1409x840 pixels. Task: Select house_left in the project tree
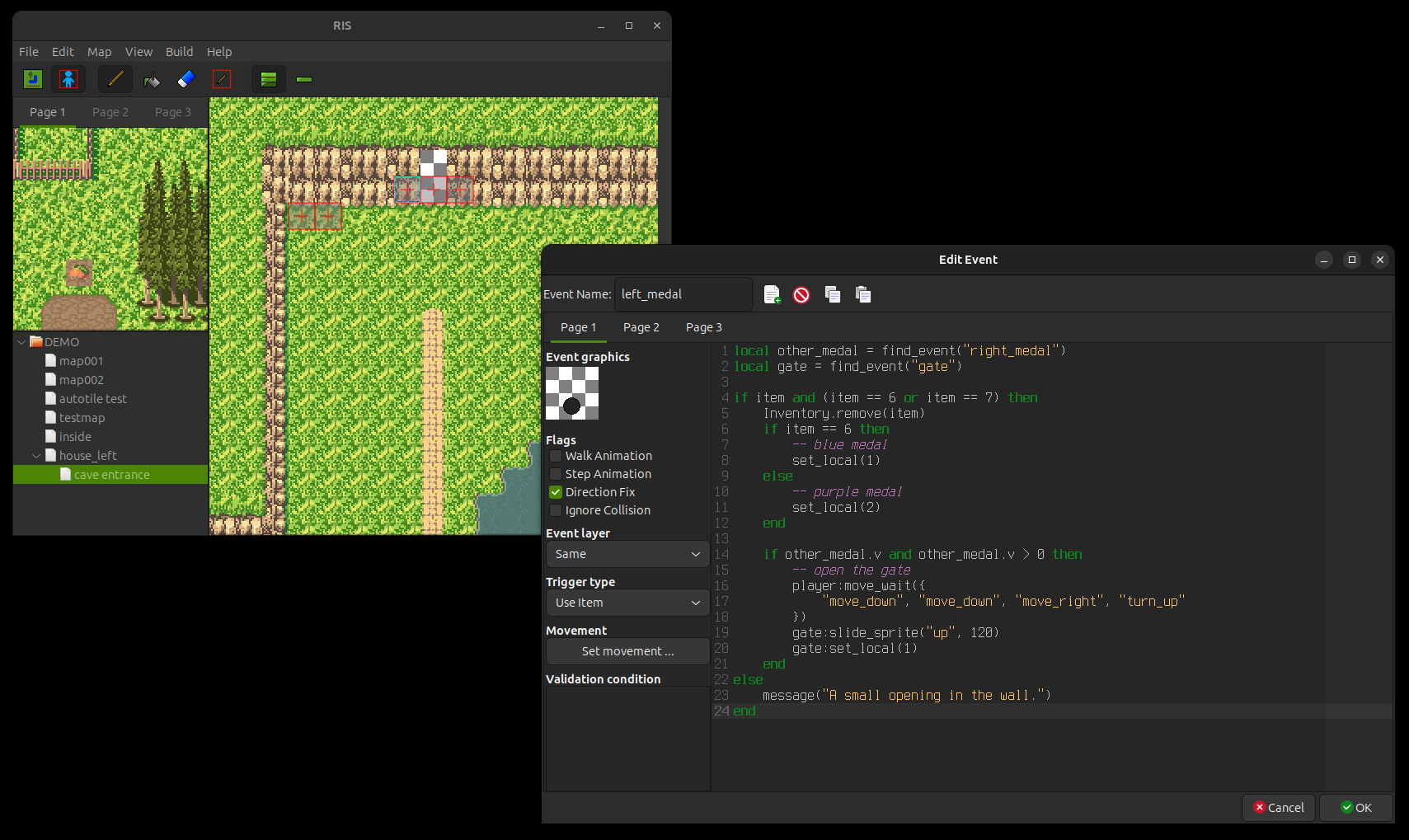pos(87,456)
